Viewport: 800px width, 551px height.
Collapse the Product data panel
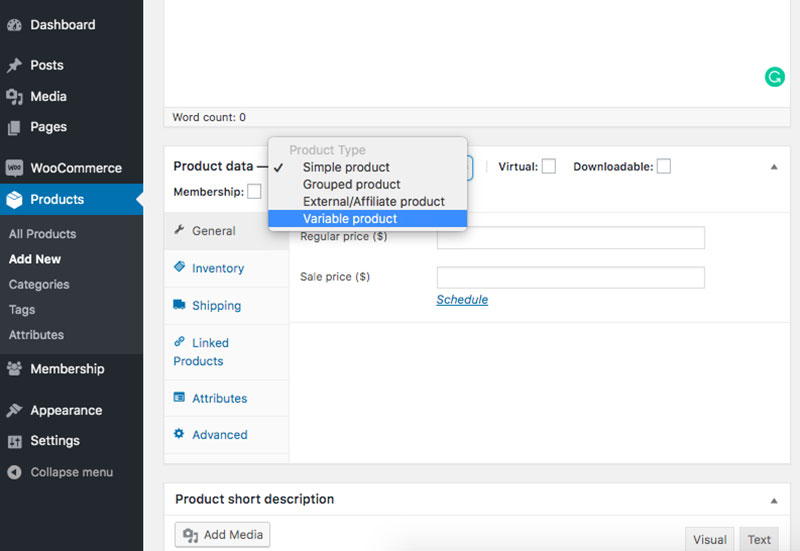(774, 167)
